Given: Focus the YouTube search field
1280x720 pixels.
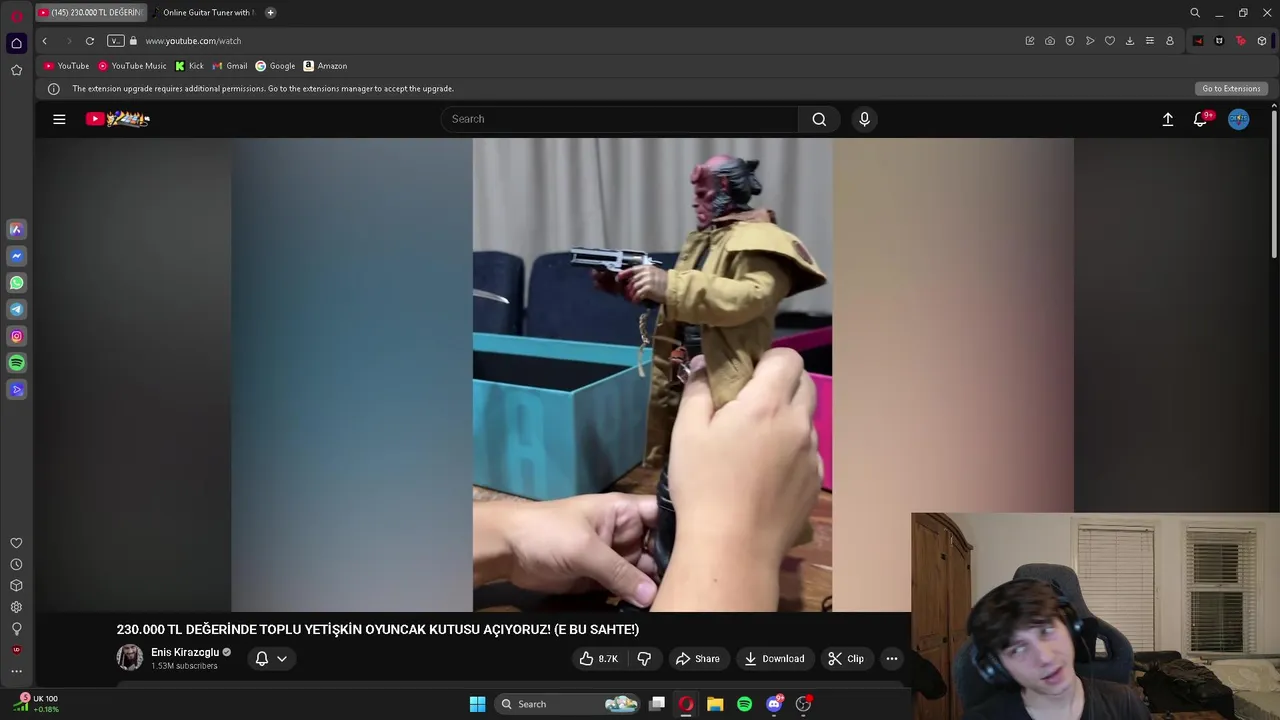Looking at the screenshot, I should pyautogui.click(x=620, y=119).
